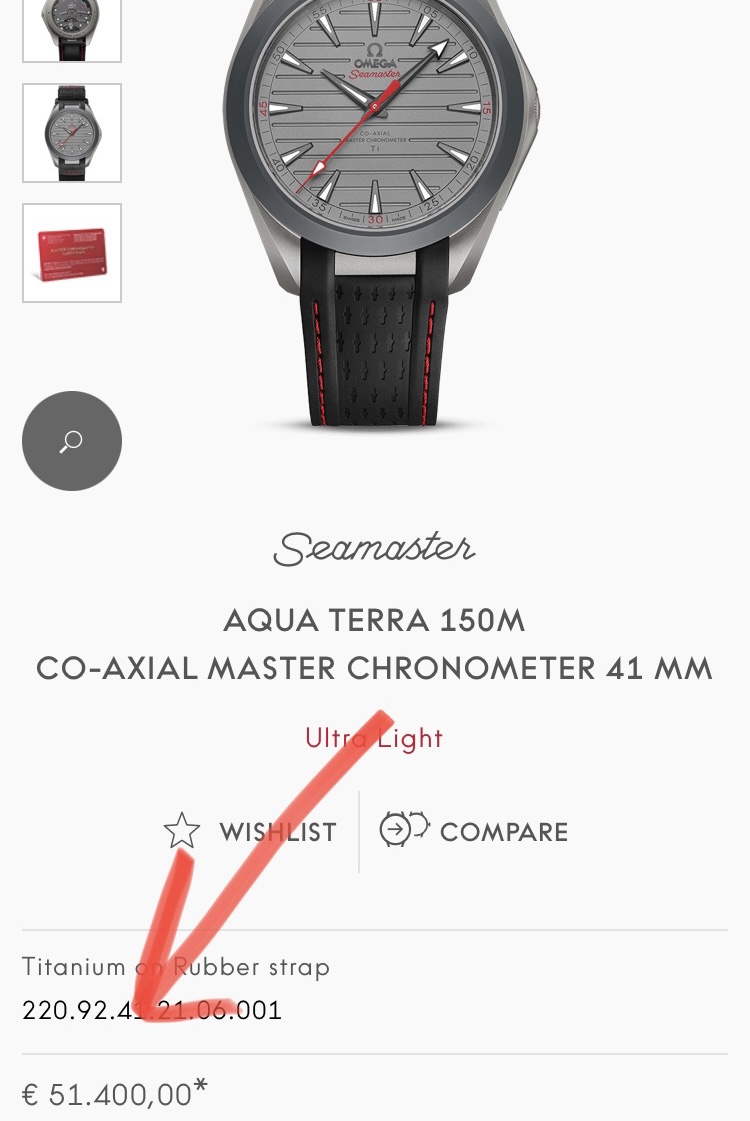
Task: Click the wishlist star icon
Action: (182, 831)
